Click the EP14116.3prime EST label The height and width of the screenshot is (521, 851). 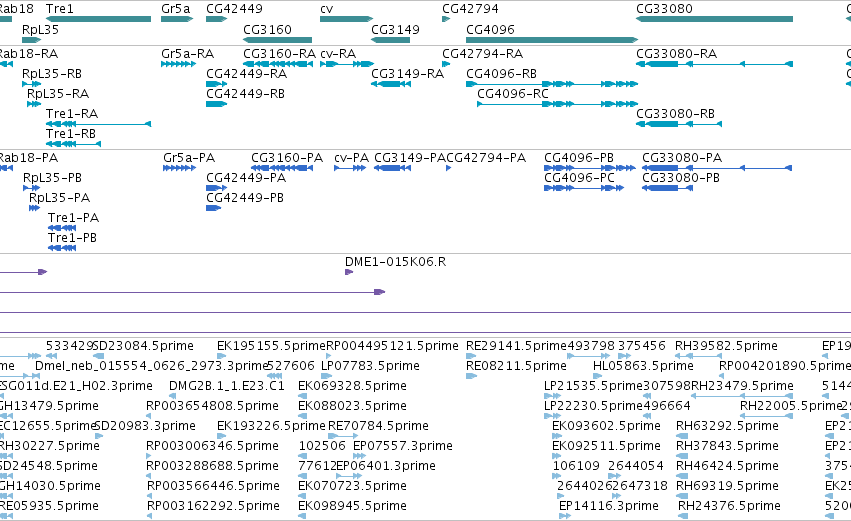point(609,506)
